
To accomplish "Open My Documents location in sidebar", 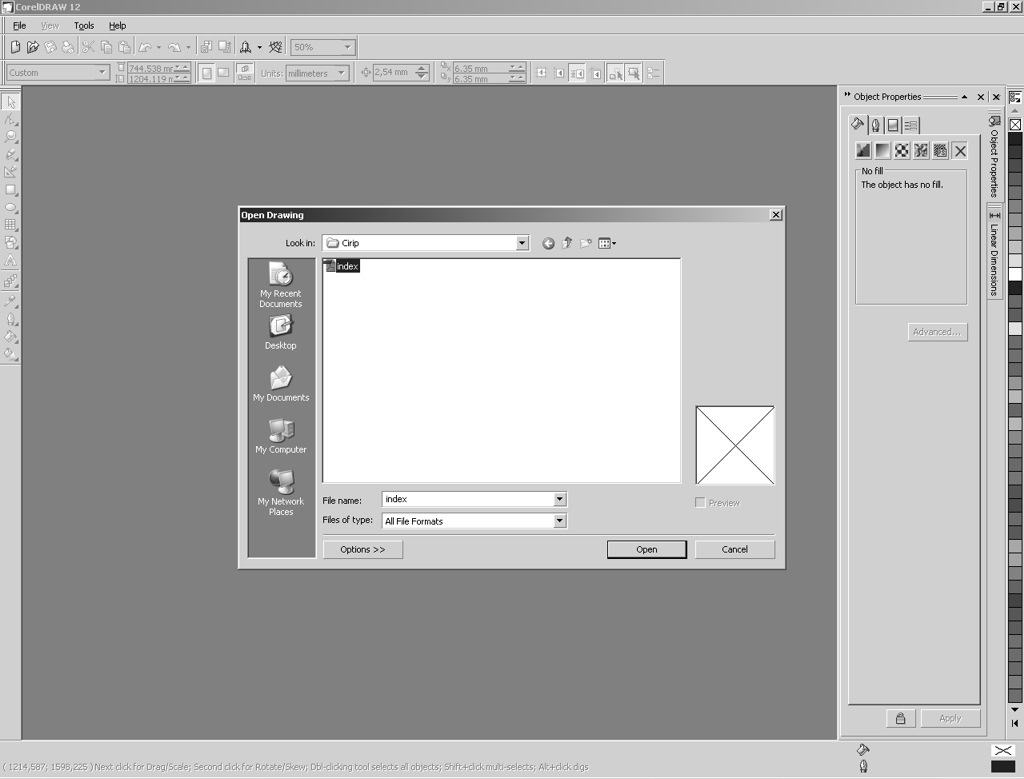I will pyautogui.click(x=281, y=384).
